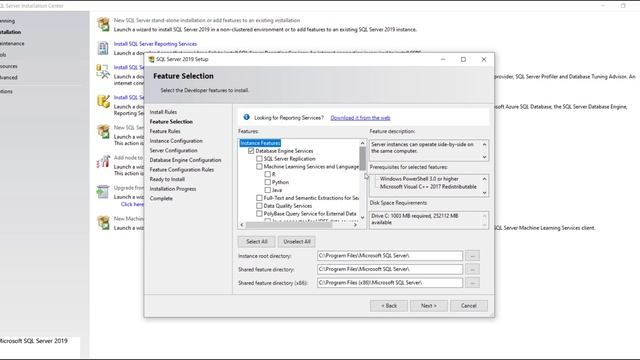Click the Upgrade installation icon in Installation Center
640x360 pixels.
point(103,191)
